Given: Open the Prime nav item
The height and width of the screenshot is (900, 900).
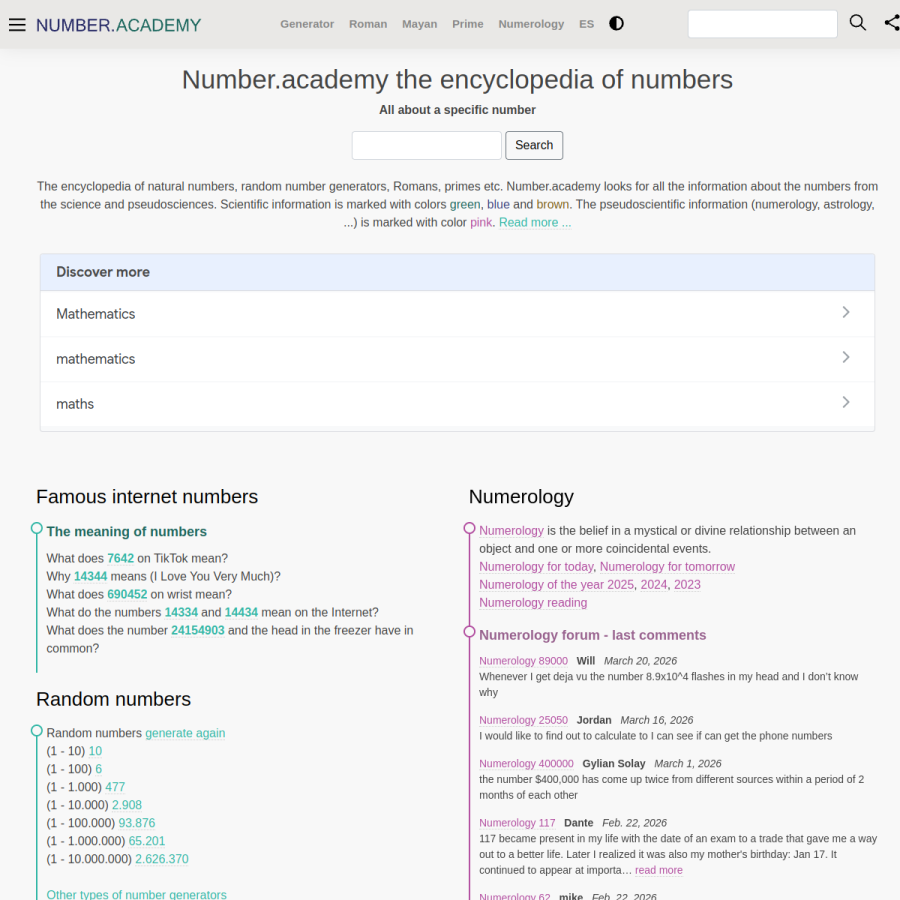Looking at the screenshot, I should point(468,24).
